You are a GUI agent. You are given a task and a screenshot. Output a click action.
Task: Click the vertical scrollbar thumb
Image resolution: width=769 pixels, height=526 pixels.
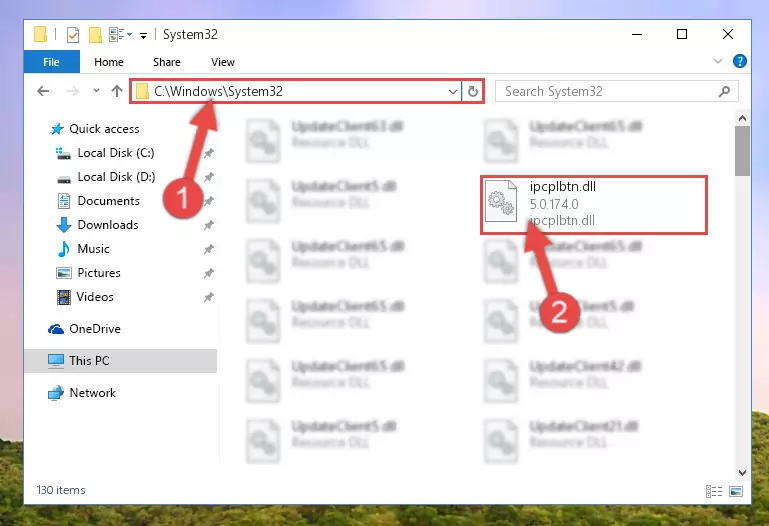tap(742, 151)
